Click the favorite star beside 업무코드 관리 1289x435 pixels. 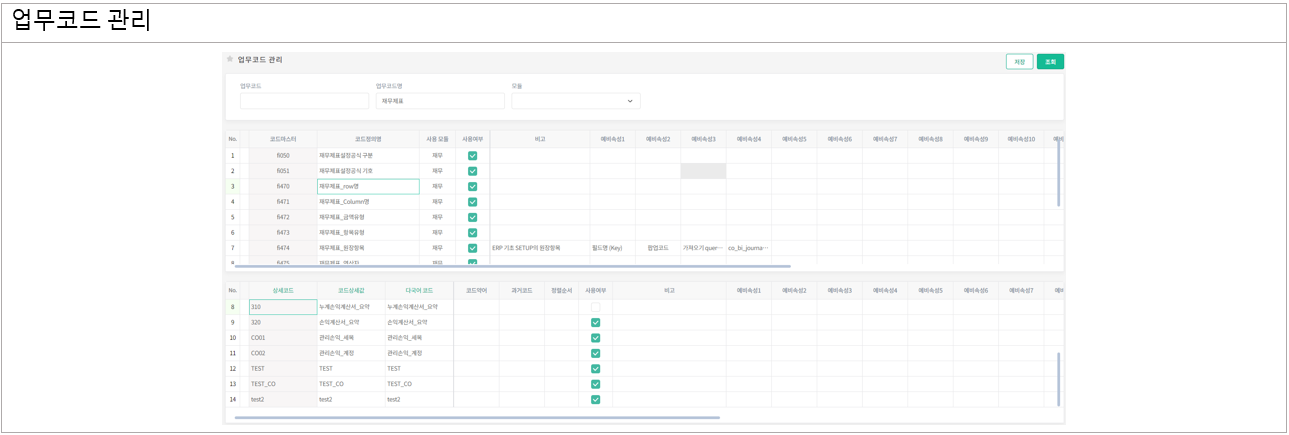click(230, 60)
